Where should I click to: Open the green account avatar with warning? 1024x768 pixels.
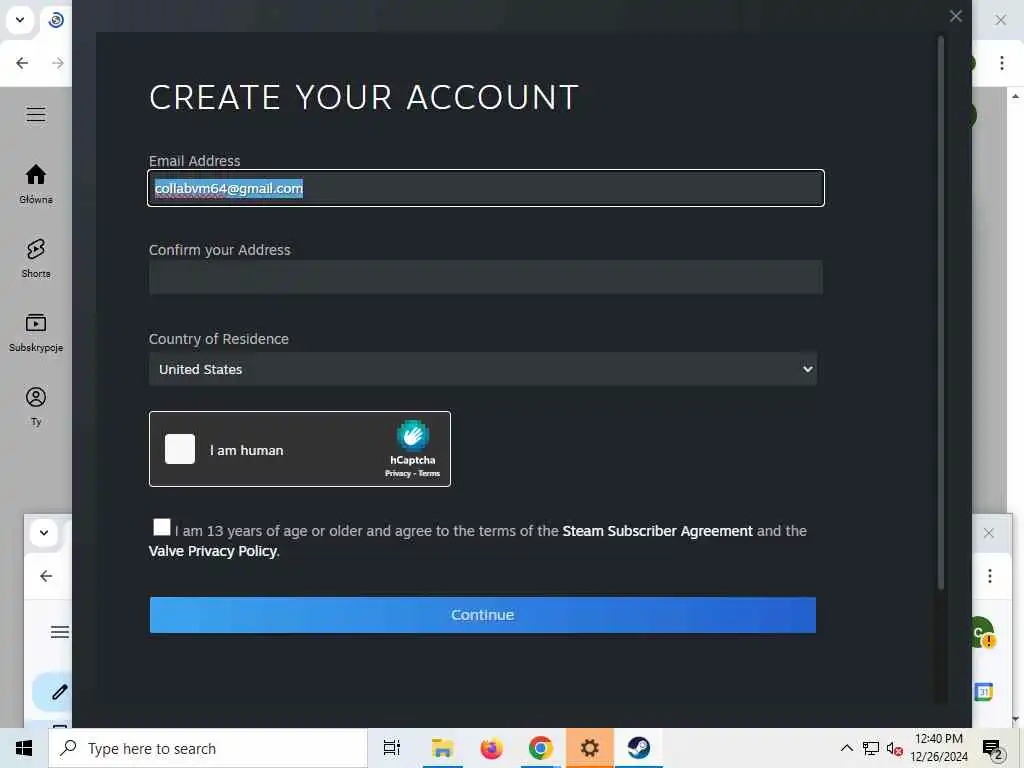click(981, 633)
